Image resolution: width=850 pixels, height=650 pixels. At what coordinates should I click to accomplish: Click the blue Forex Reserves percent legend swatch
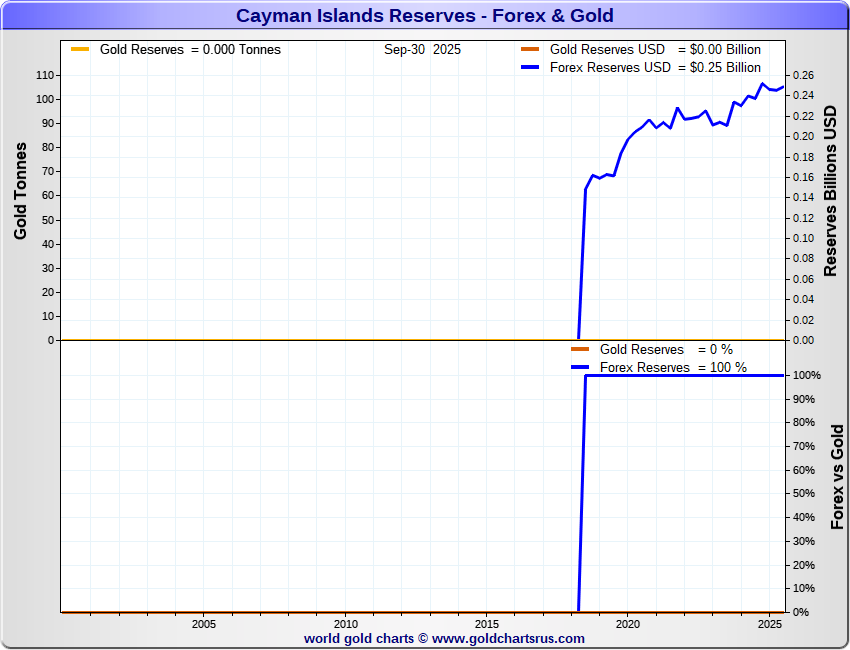[580, 367]
